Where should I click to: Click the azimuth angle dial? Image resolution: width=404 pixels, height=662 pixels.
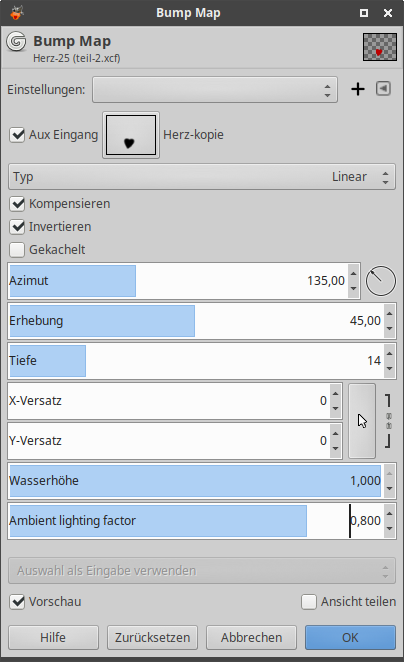(x=380, y=281)
